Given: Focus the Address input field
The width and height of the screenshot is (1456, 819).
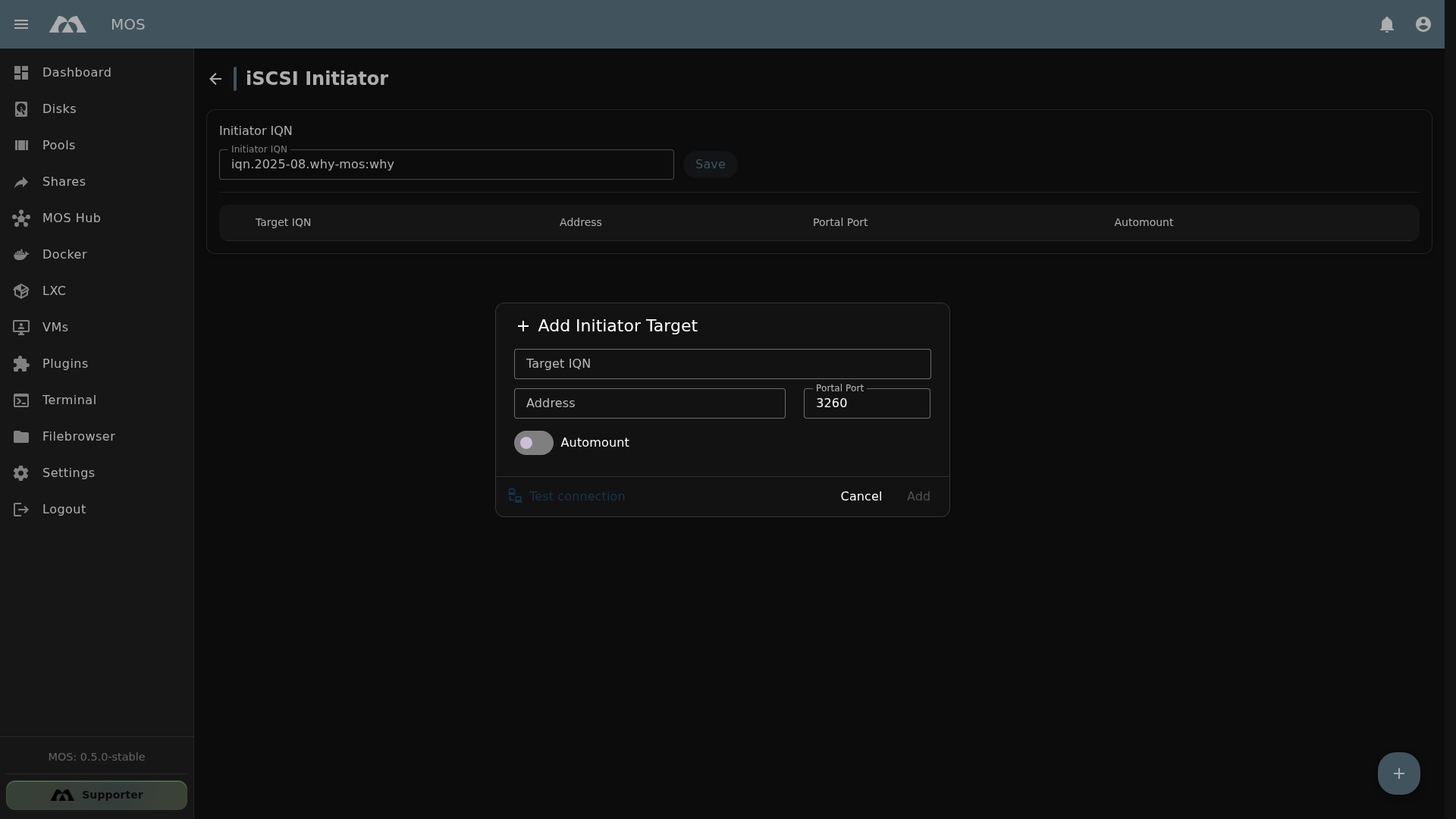Looking at the screenshot, I should pyautogui.click(x=650, y=403).
